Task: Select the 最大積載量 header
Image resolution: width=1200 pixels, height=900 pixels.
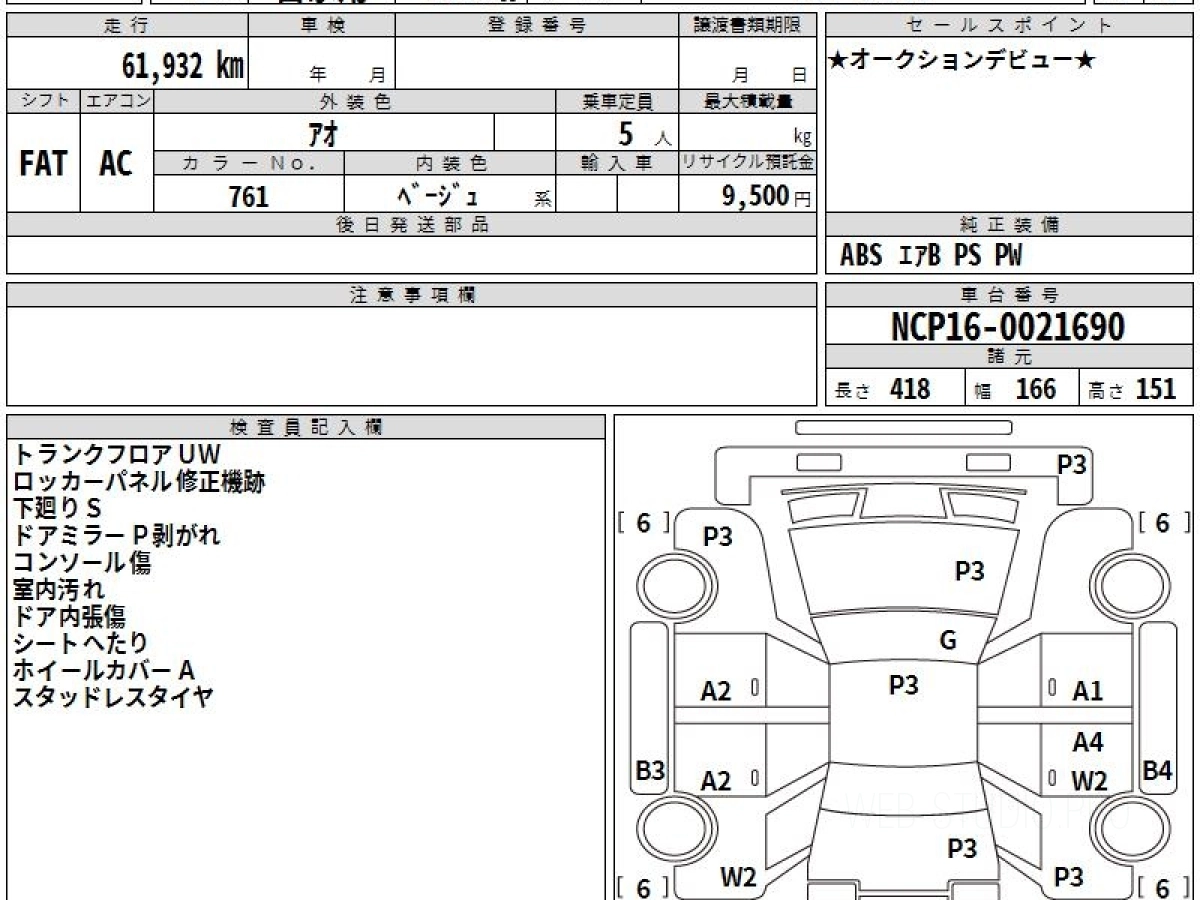Action: [x=747, y=101]
